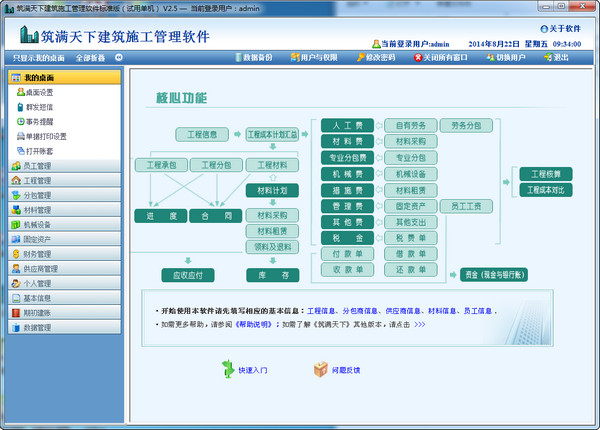Click the >>> other versions link

pyautogui.click(x=419, y=324)
